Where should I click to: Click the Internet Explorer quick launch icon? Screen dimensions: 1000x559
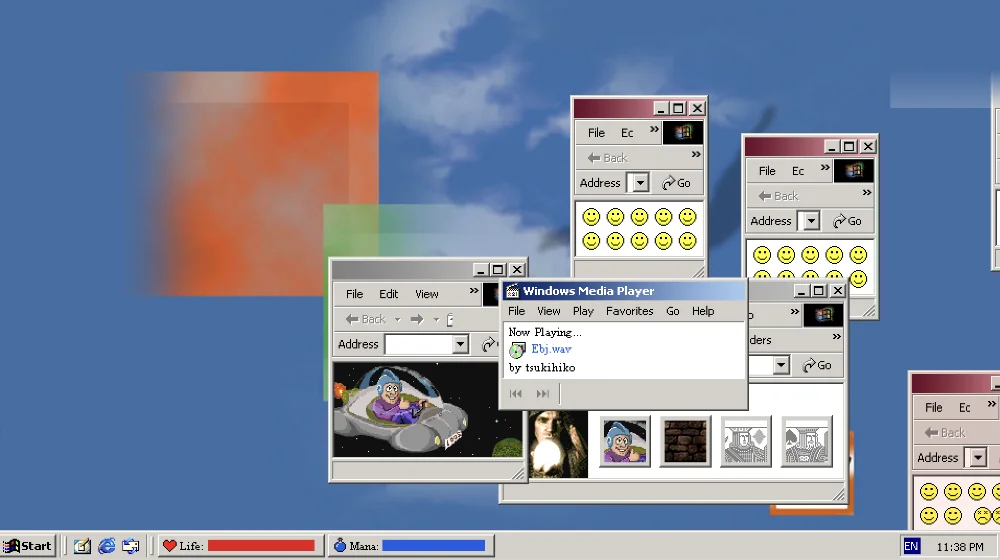[x=107, y=546]
